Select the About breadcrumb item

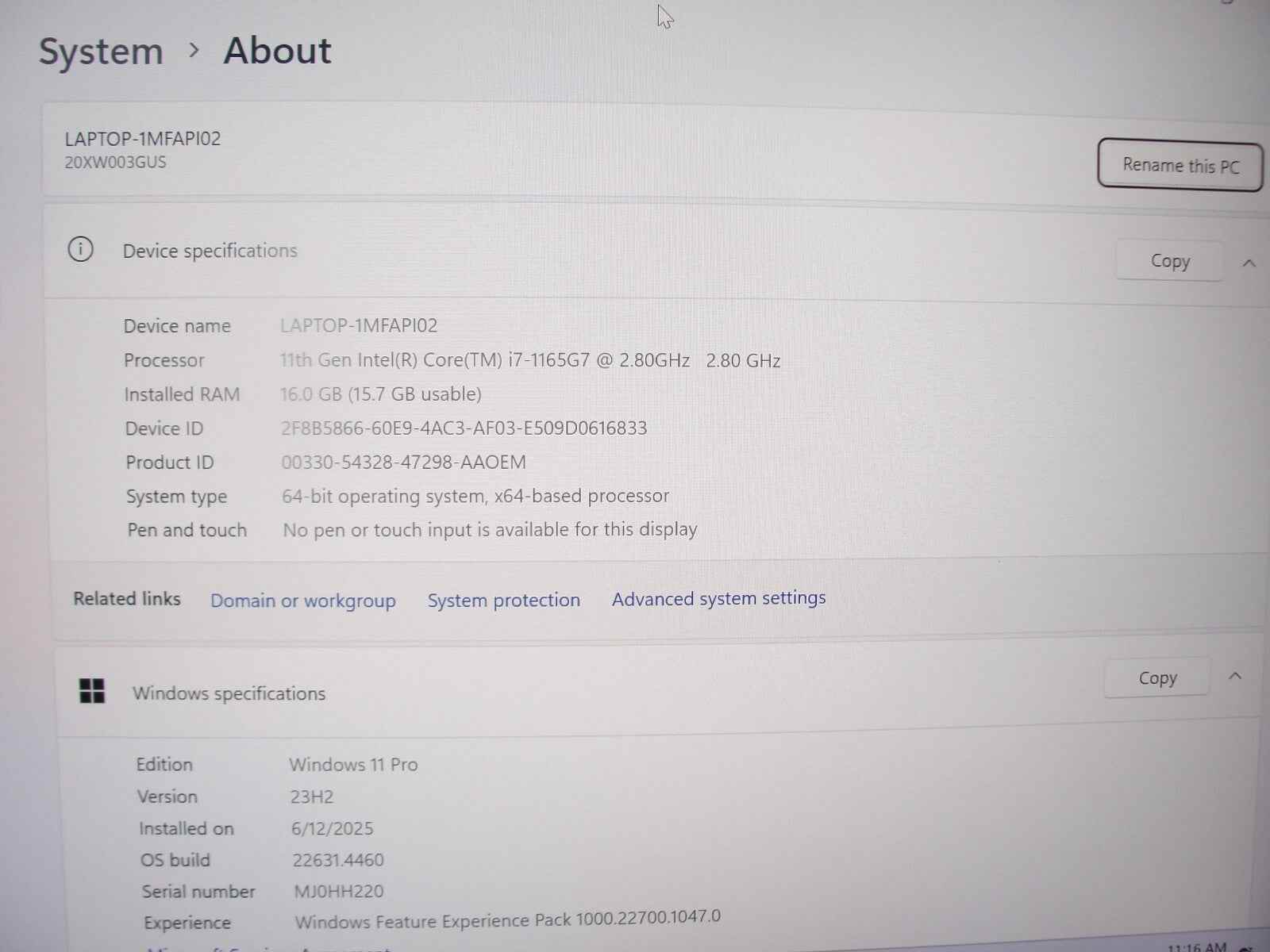[x=276, y=51]
